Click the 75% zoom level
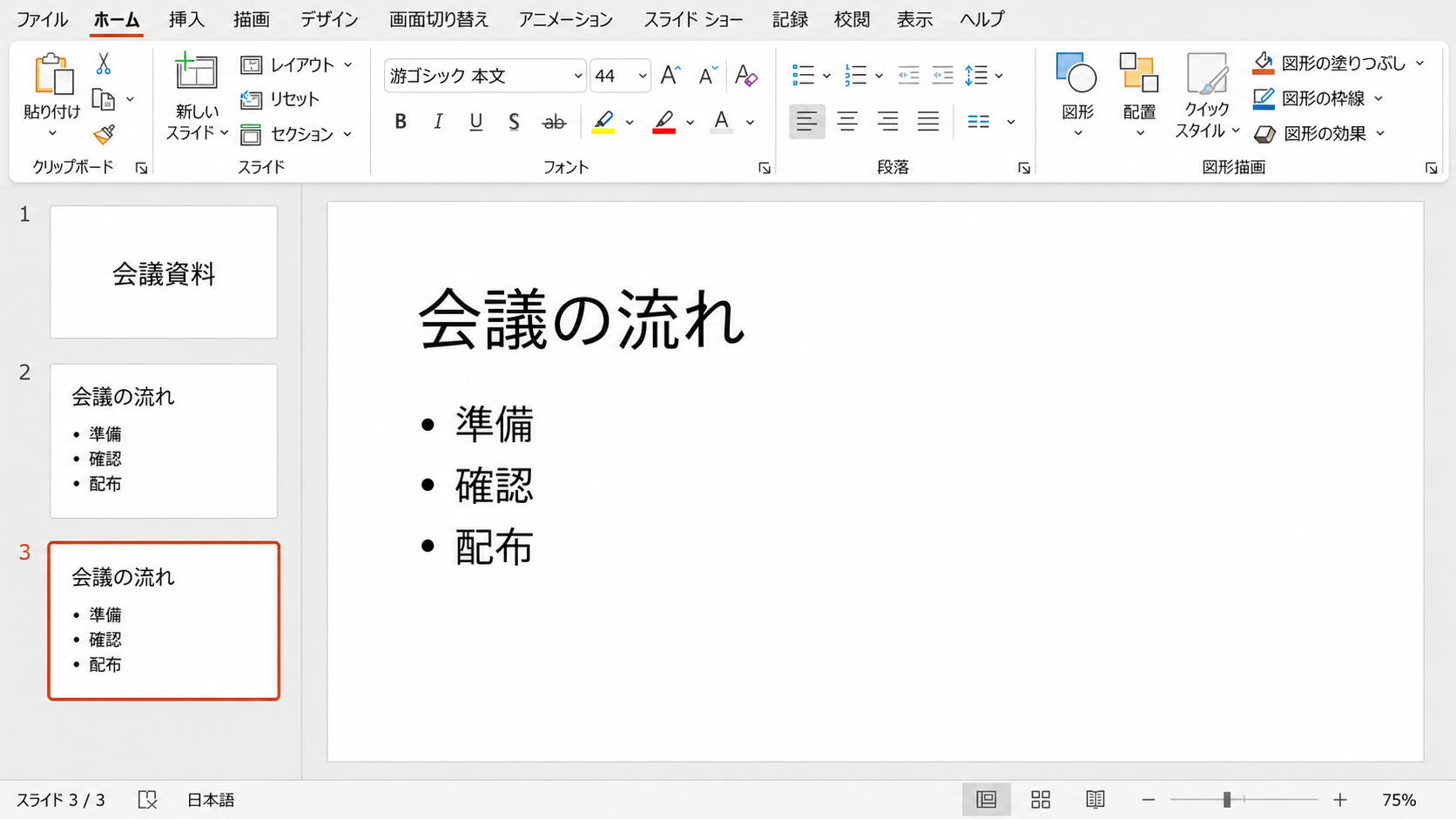The width and height of the screenshot is (1456, 819). [x=1399, y=800]
